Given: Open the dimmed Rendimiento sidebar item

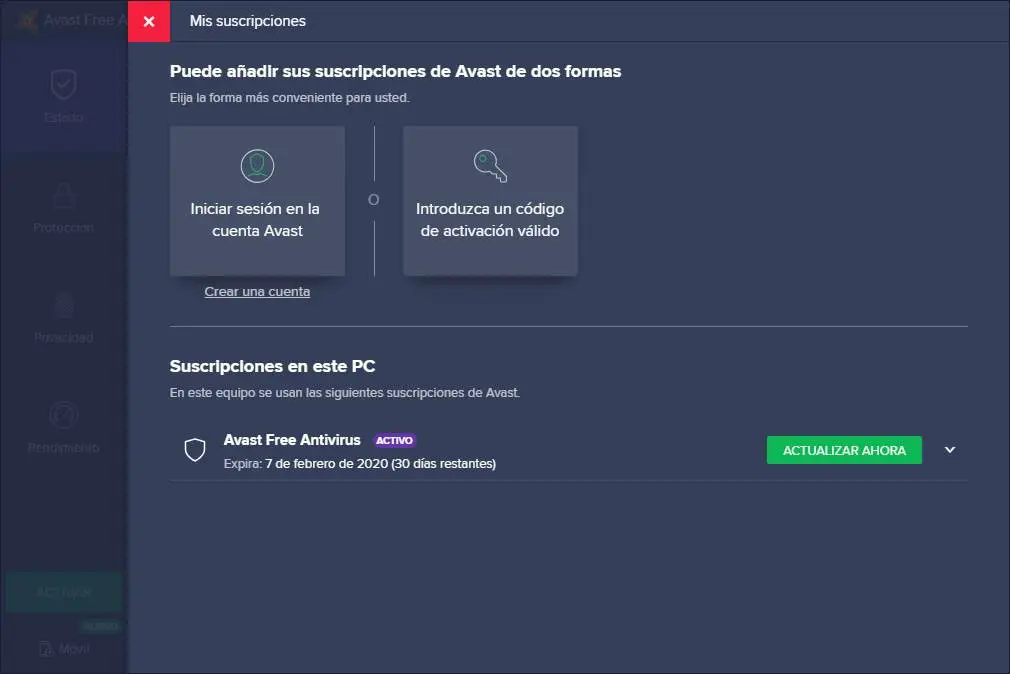Looking at the screenshot, I should point(64,428).
